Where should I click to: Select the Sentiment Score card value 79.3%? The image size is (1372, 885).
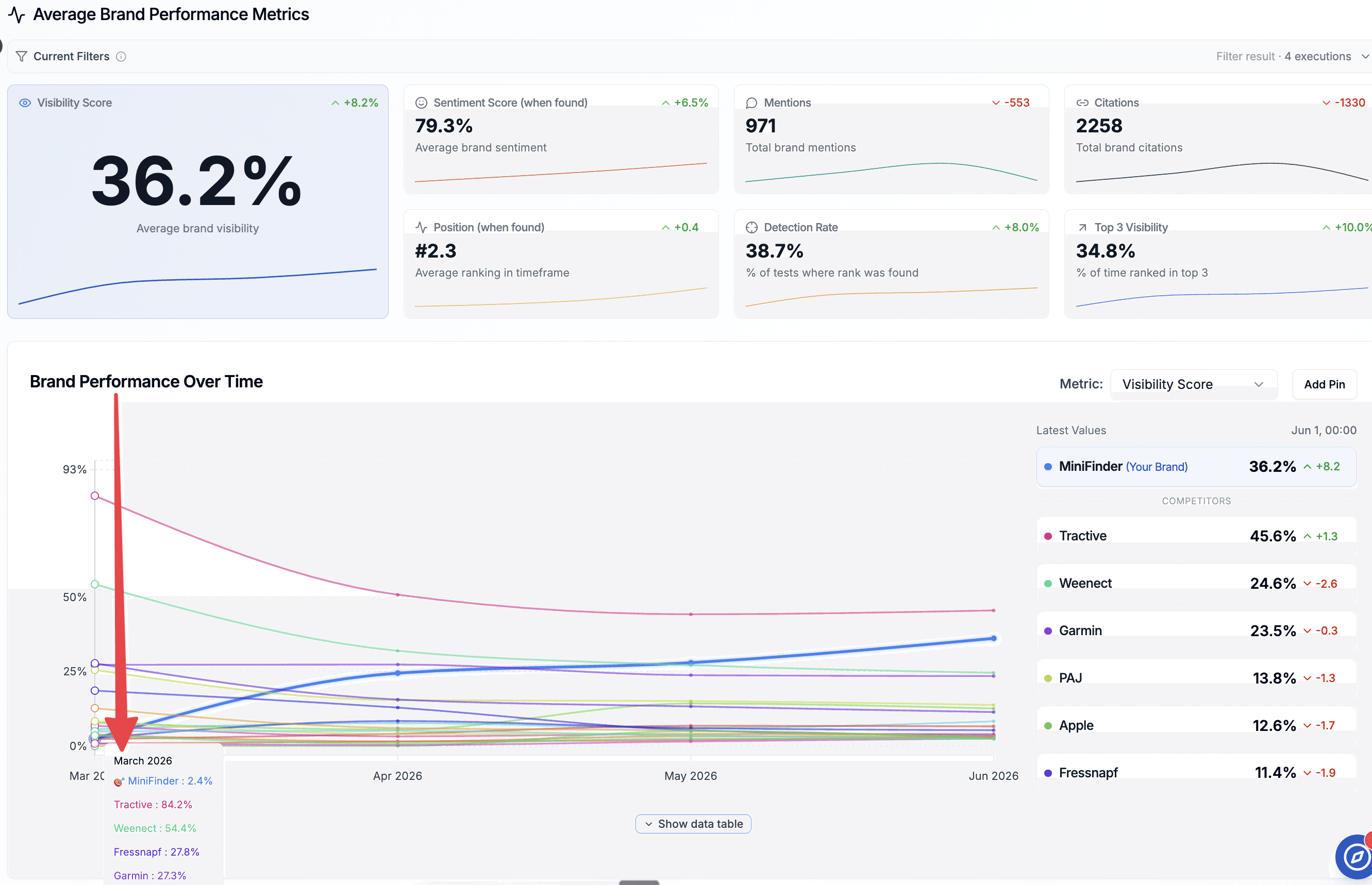tap(443, 126)
